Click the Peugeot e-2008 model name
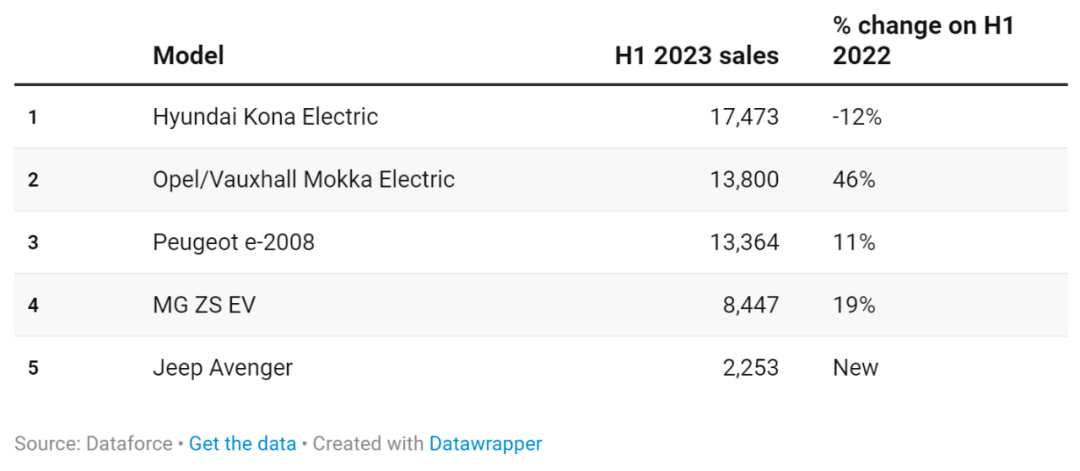 coord(233,242)
